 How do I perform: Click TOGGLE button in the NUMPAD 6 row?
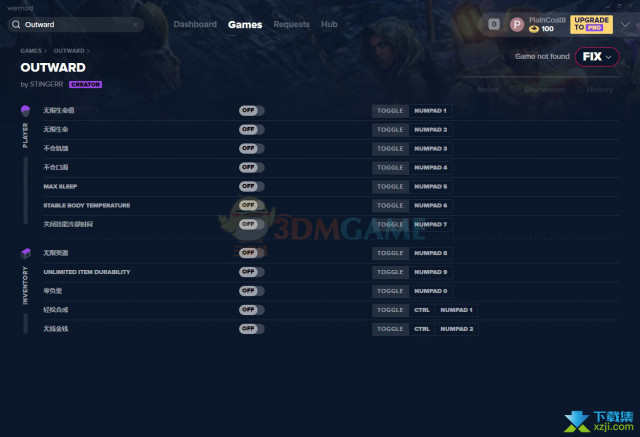pos(390,206)
